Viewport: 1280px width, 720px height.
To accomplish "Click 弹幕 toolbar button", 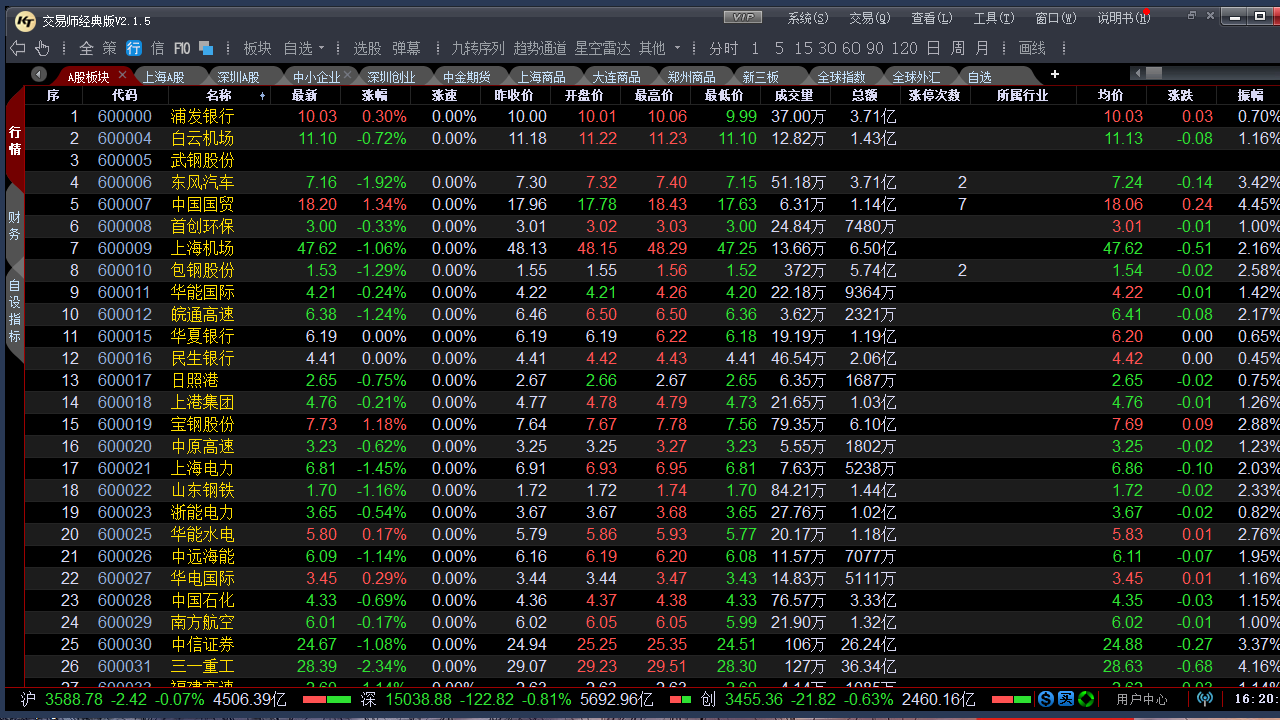I will [406, 48].
